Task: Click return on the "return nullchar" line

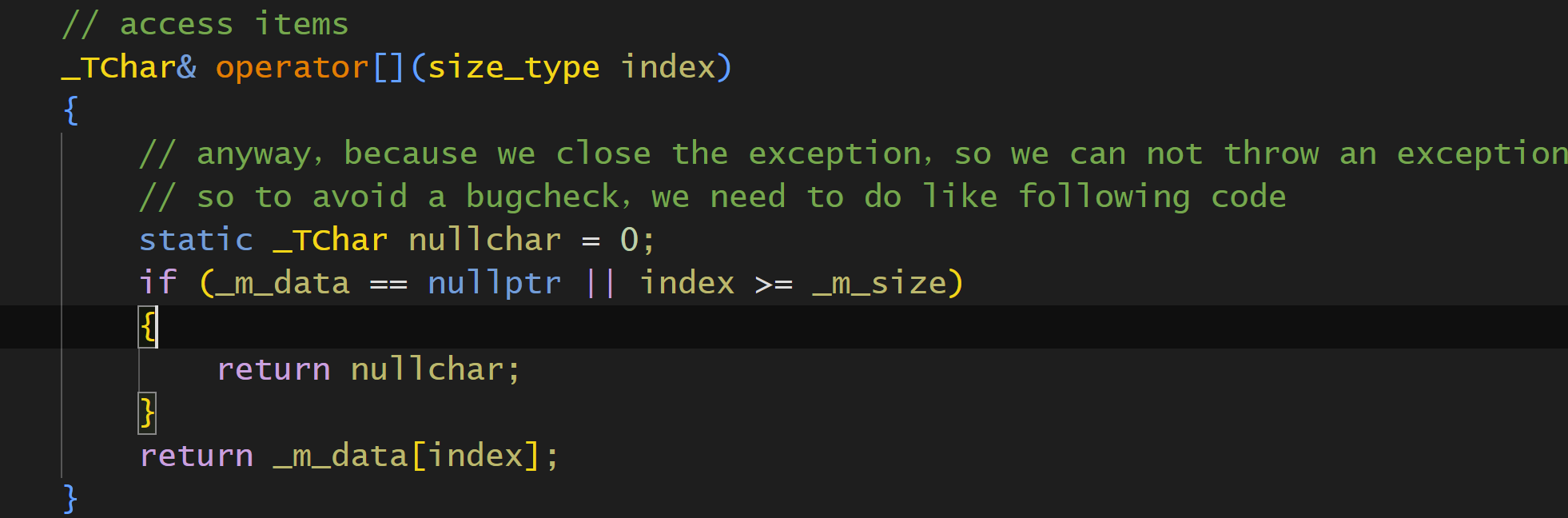Action: 273,369
